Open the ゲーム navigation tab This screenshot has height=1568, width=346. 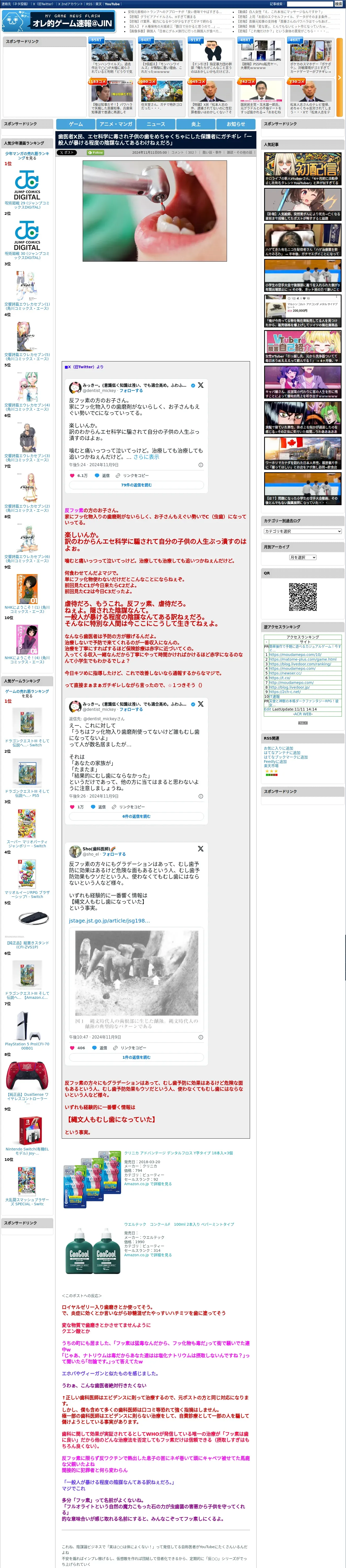(x=76, y=124)
